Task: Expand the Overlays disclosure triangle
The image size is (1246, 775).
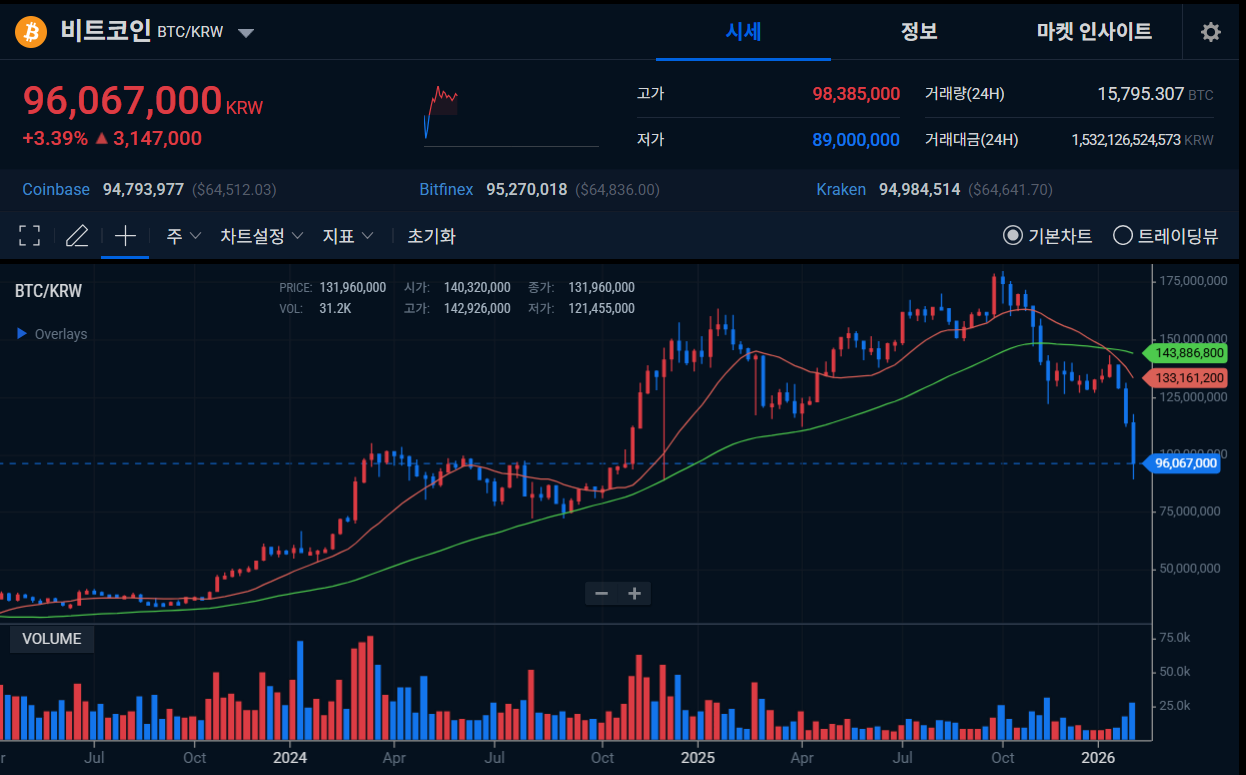Action: (x=22, y=334)
